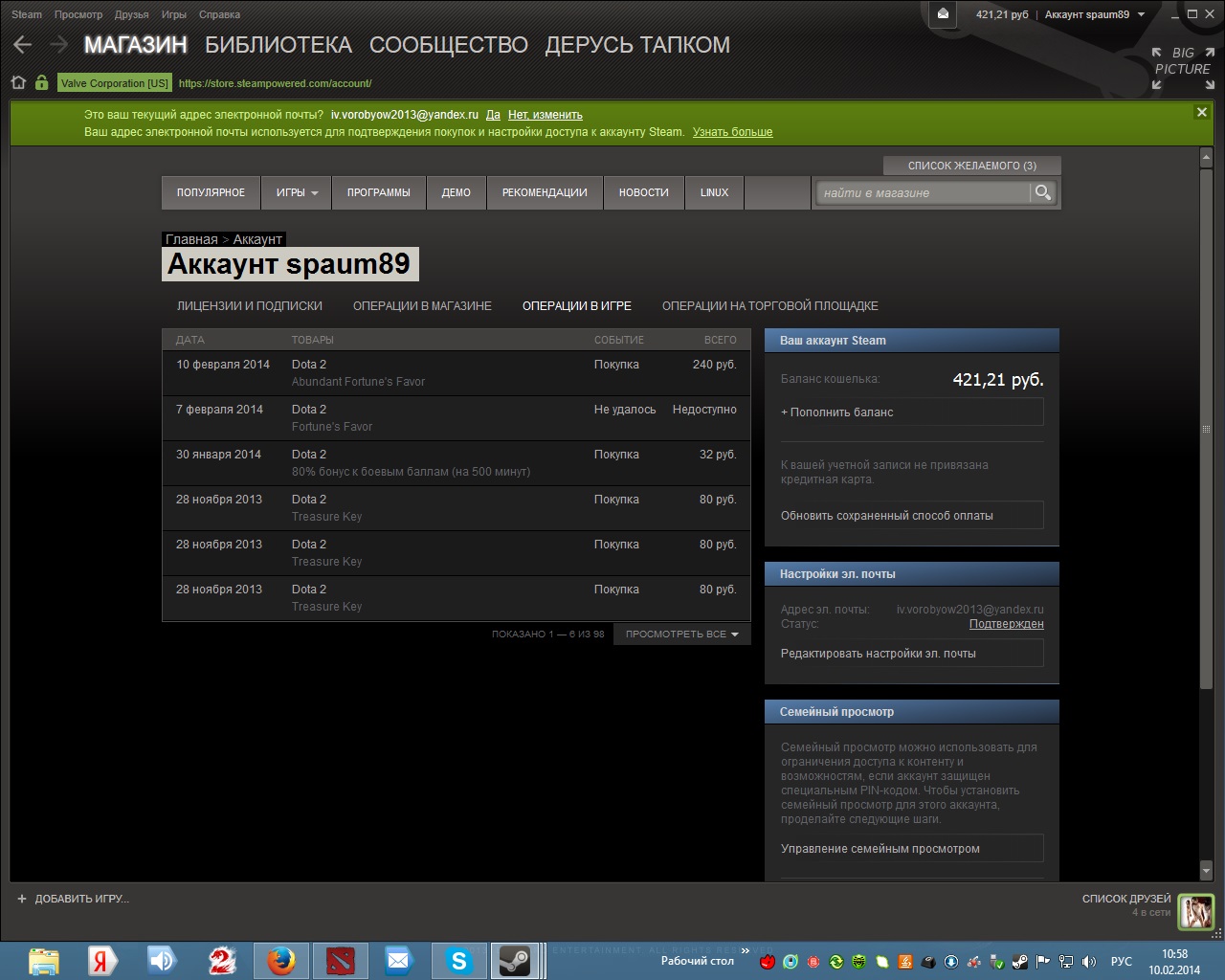Open Windows Explorer from the taskbar

[x=44, y=961]
